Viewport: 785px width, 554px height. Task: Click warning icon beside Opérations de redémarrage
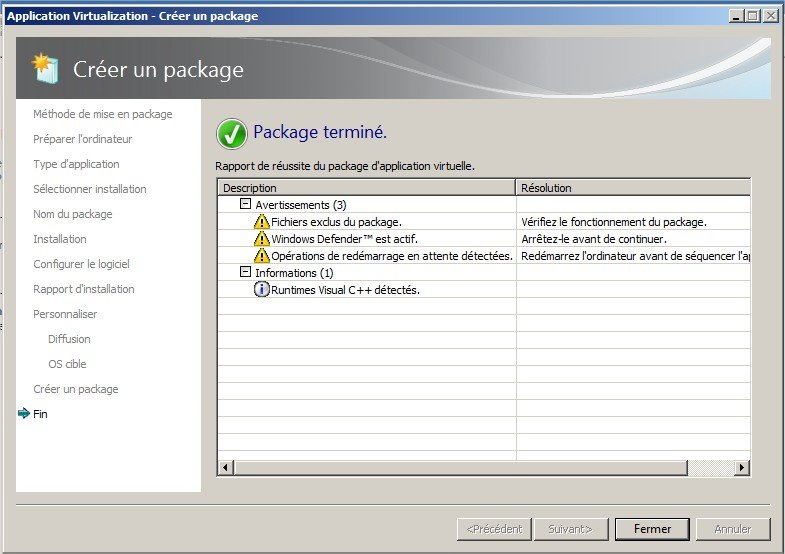[x=262, y=256]
